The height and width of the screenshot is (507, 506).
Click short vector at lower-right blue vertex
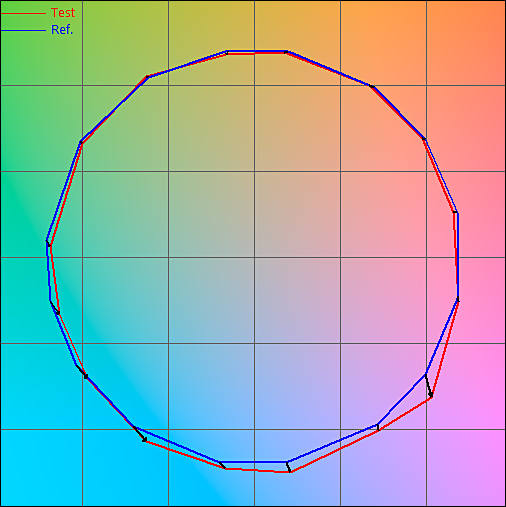(378, 427)
